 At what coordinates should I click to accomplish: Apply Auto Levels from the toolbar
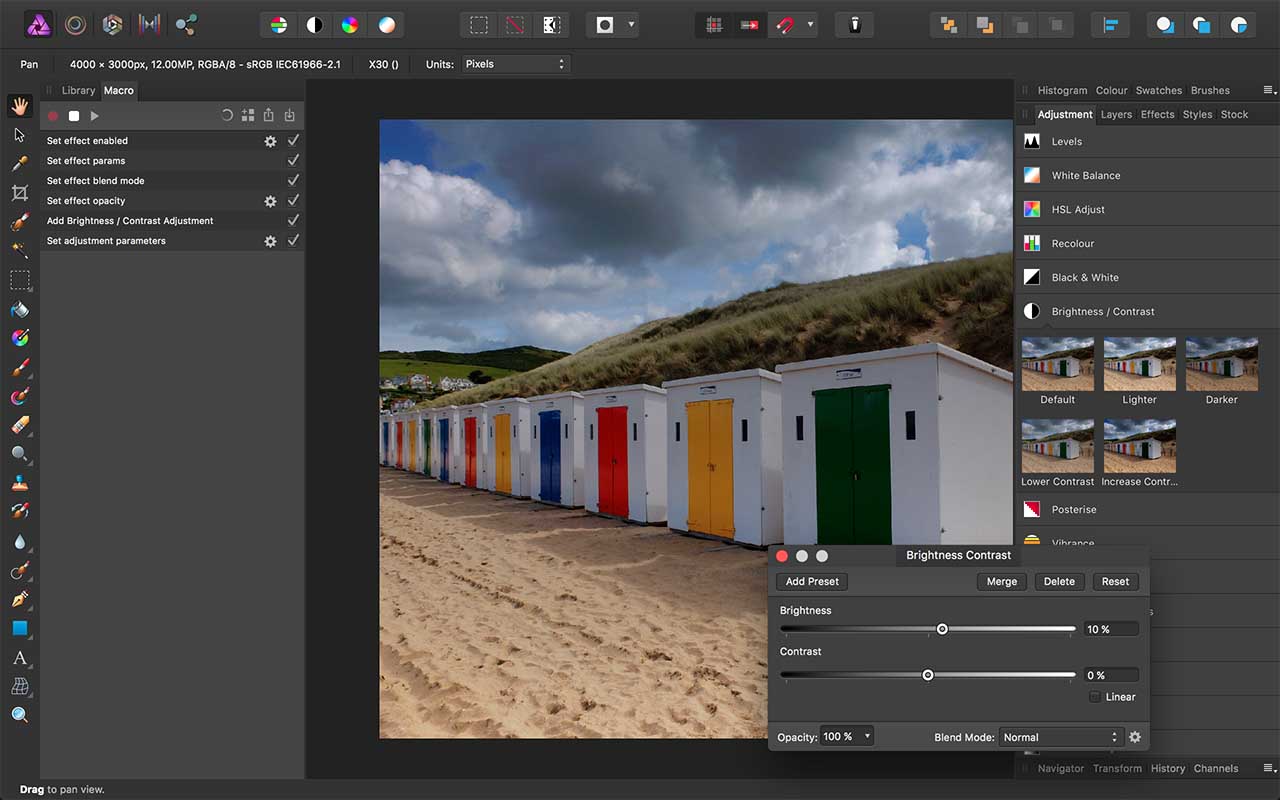point(279,25)
